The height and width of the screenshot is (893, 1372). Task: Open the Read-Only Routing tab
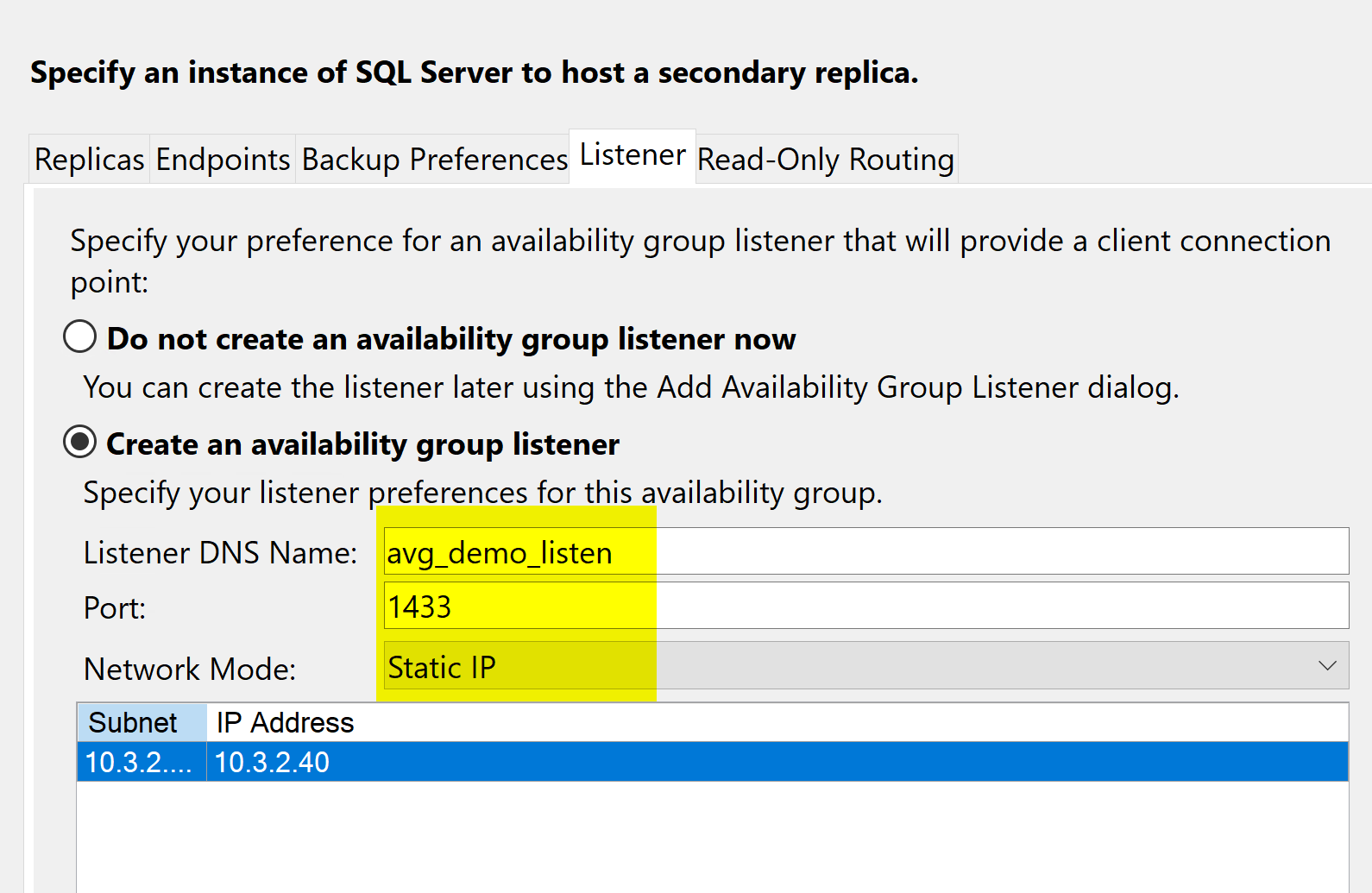click(x=826, y=160)
